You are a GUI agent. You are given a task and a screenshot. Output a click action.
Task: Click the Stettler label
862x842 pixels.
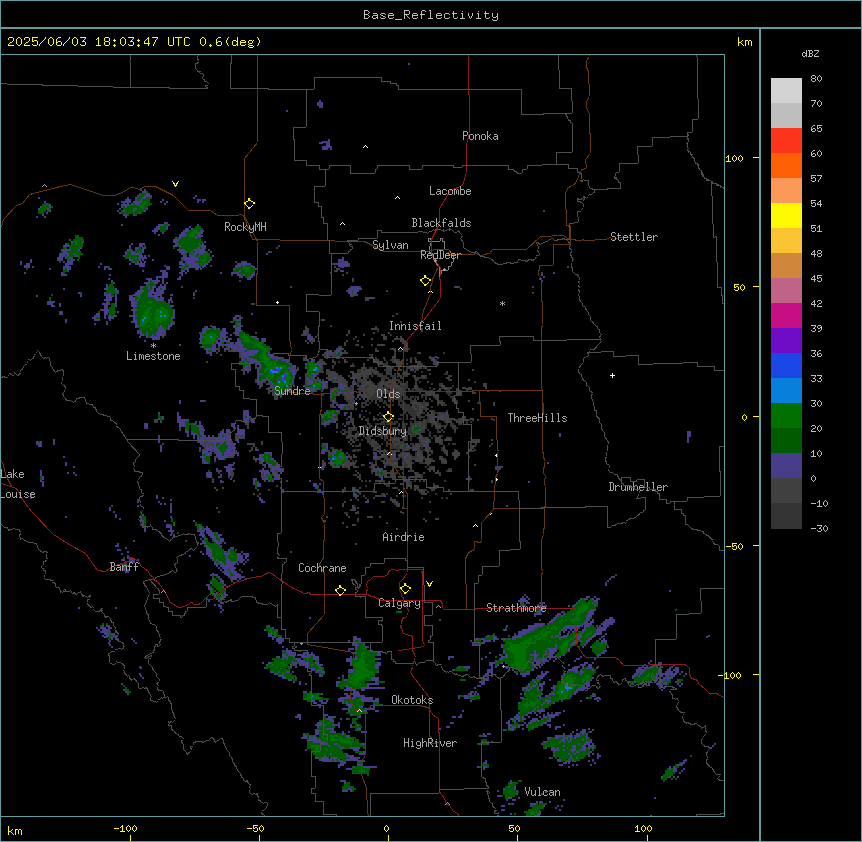(634, 237)
